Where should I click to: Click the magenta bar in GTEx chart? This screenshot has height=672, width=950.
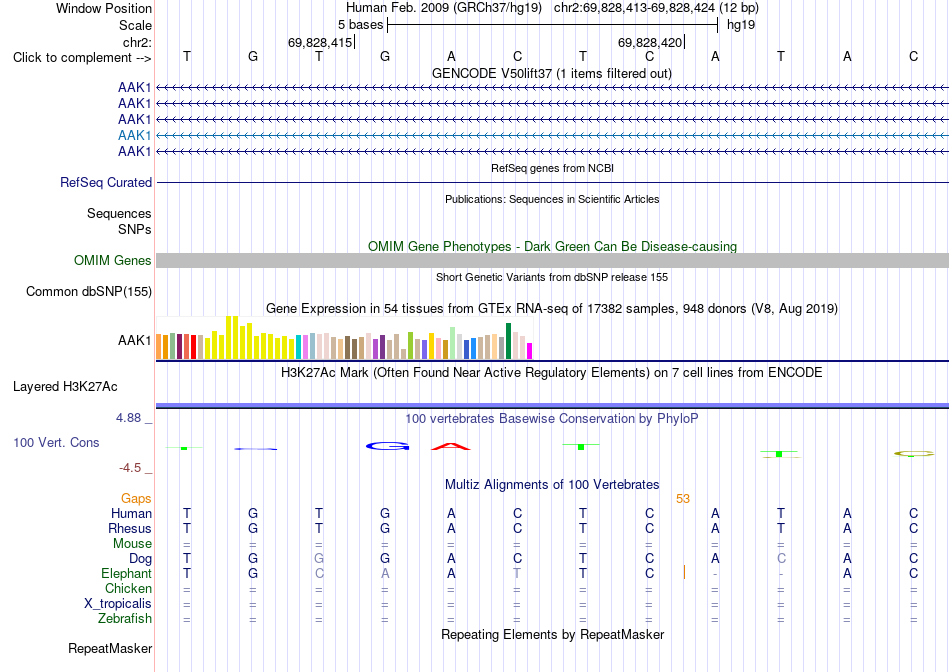tap(530, 351)
